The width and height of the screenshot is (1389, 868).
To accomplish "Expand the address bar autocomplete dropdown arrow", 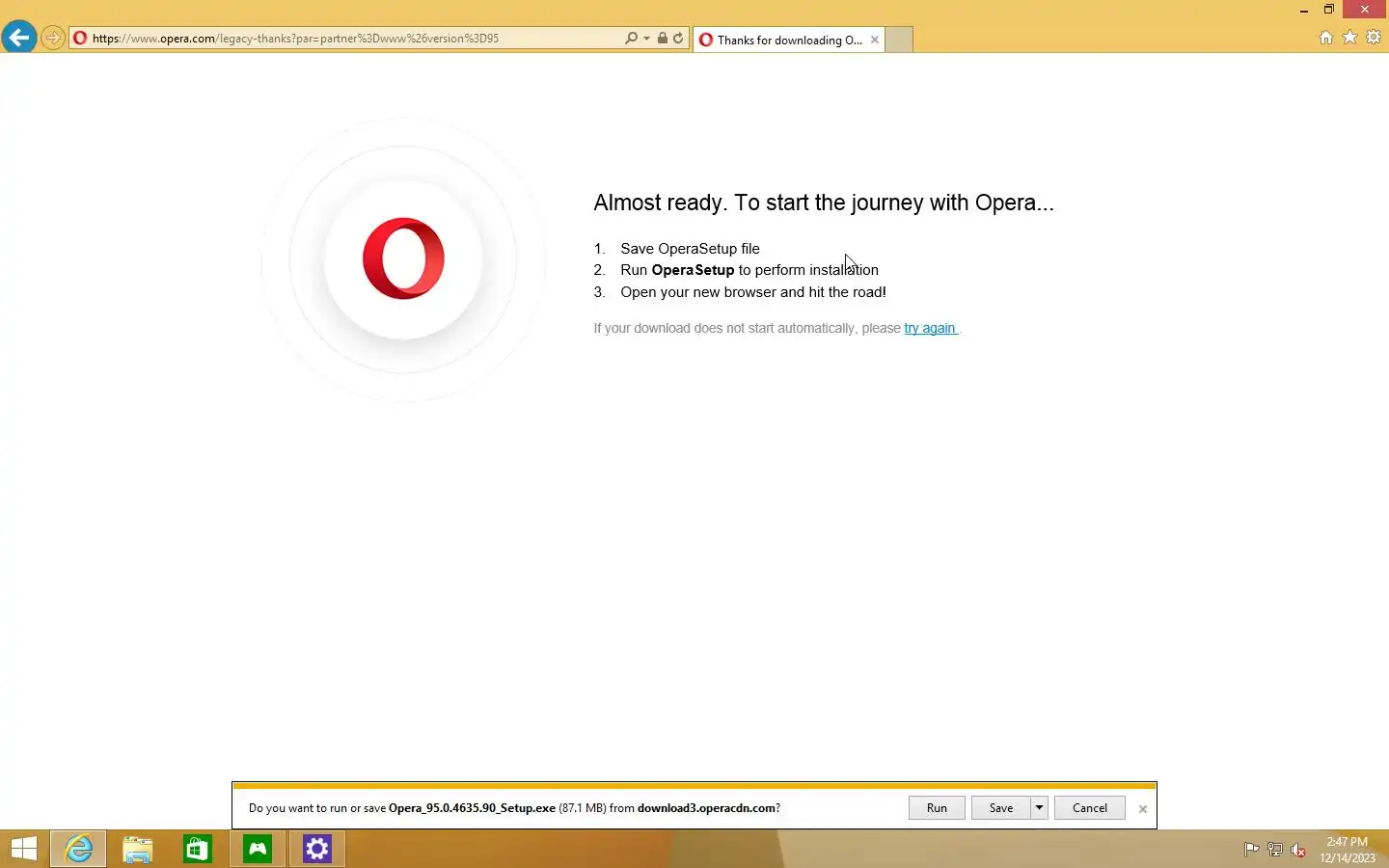I will tap(646, 39).
